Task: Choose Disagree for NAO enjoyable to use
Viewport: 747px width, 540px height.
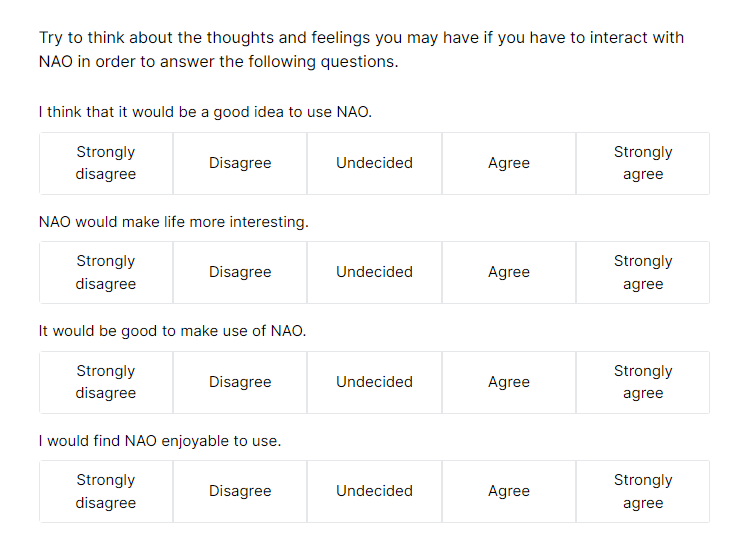Action: (240, 491)
